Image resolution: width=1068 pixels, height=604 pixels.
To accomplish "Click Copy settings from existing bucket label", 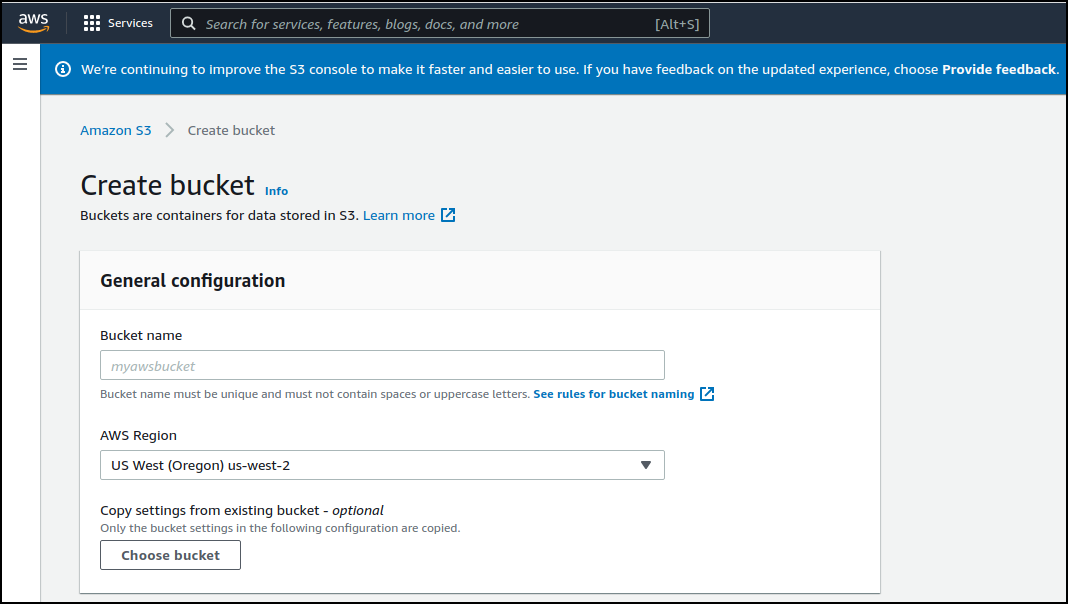I will pyautogui.click(x=242, y=510).
